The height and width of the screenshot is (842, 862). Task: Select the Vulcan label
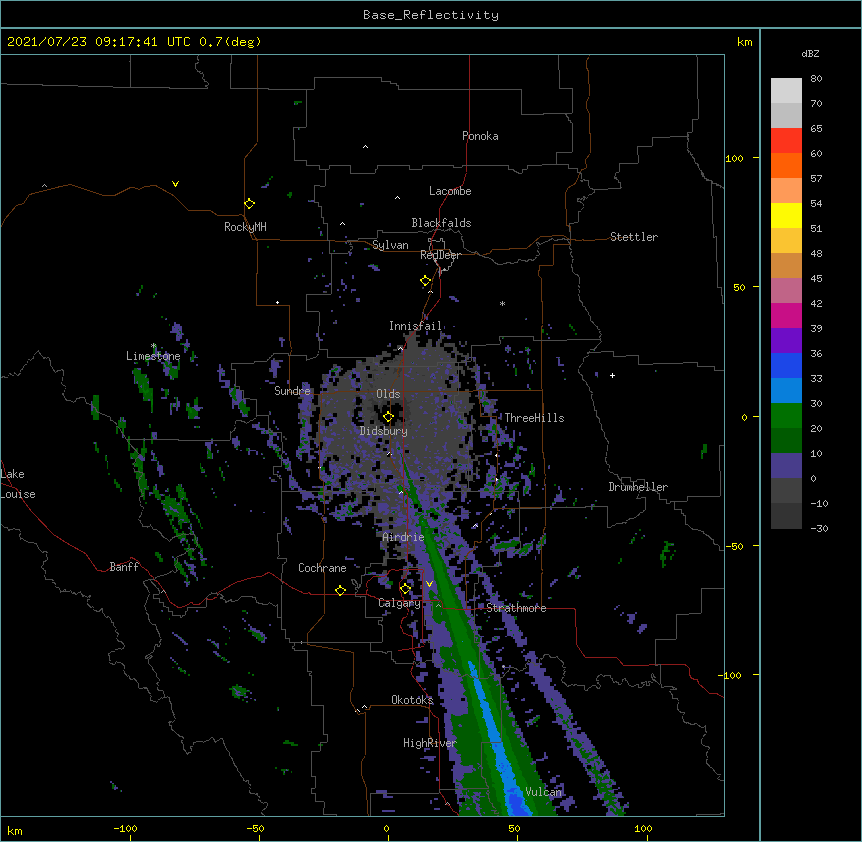tap(543, 792)
